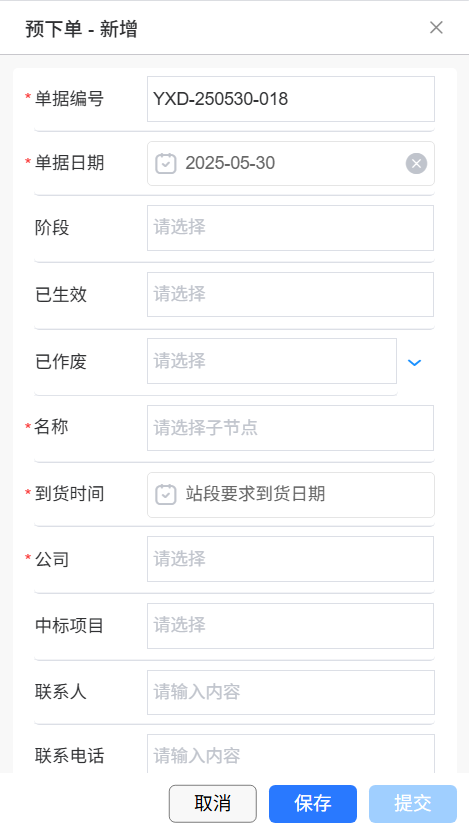Expand the blue chevron beside 已作废
Image resolution: width=469 pixels, height=834 pixels.
coord(414,362)
